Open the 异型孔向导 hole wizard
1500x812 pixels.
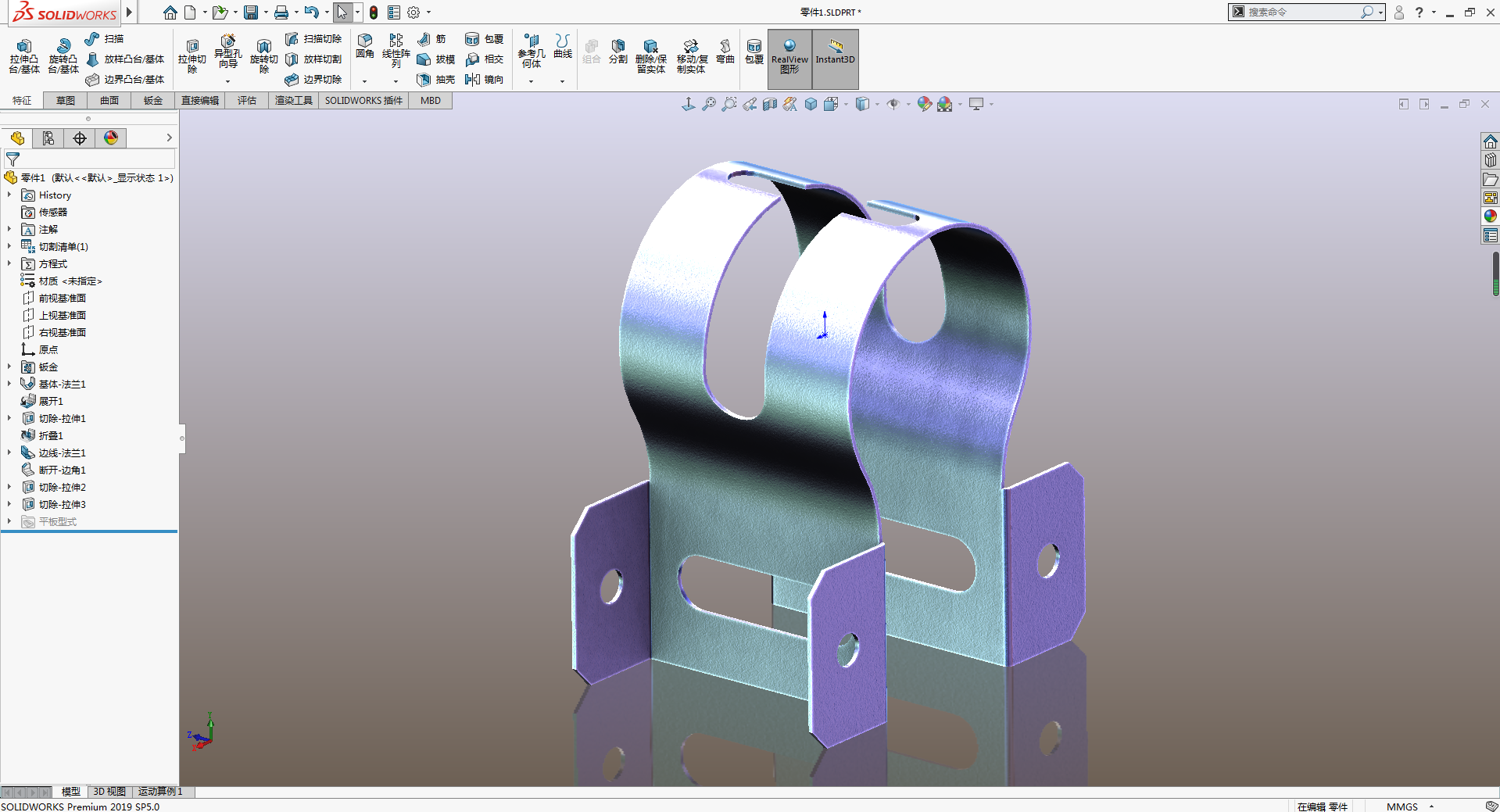point(227,52)
